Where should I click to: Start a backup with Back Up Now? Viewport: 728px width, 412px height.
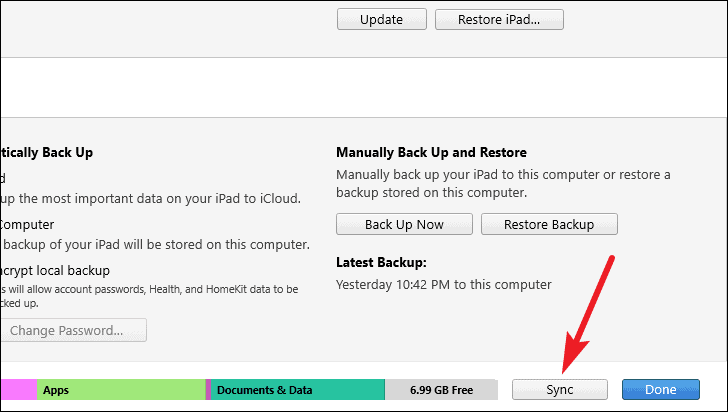404,224
